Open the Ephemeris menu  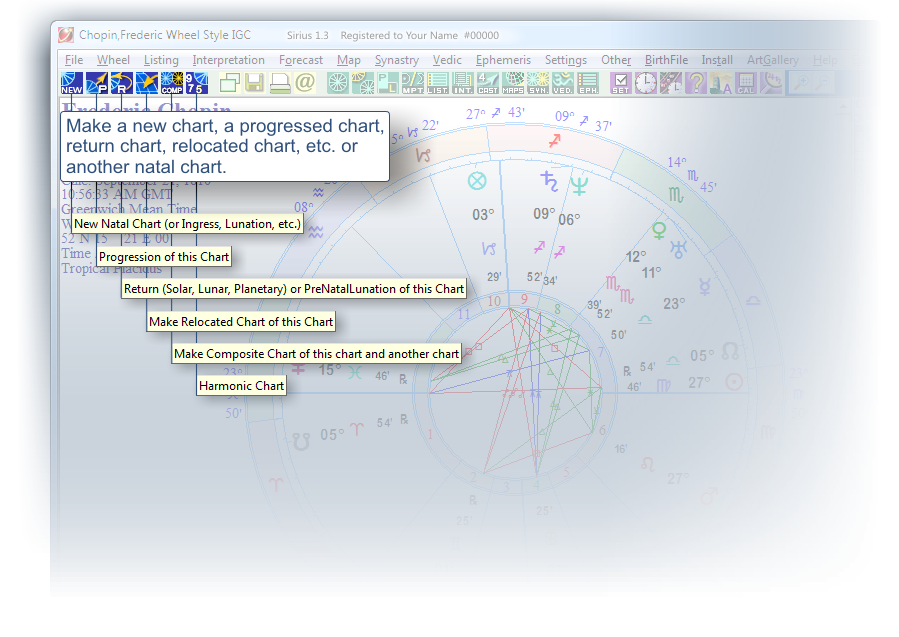(503, 60)
